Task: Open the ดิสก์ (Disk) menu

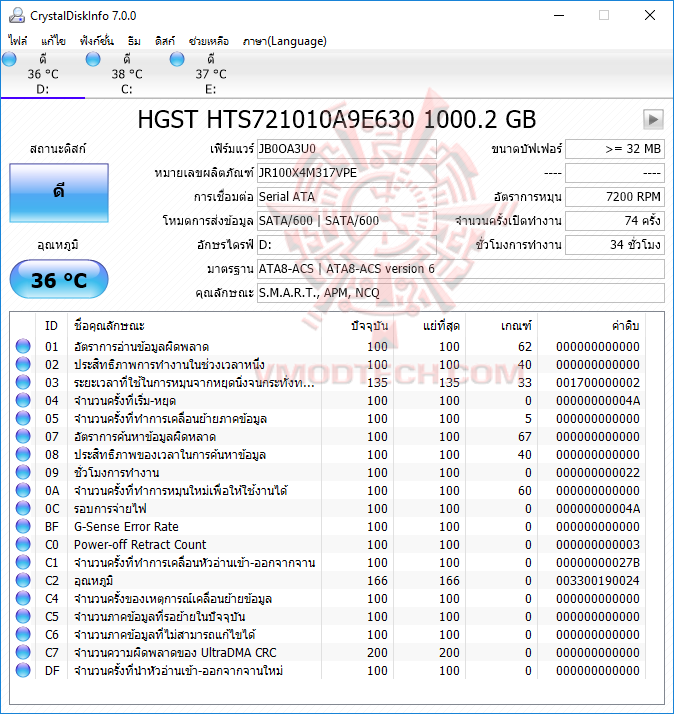Action: click(x=164, y=41)
